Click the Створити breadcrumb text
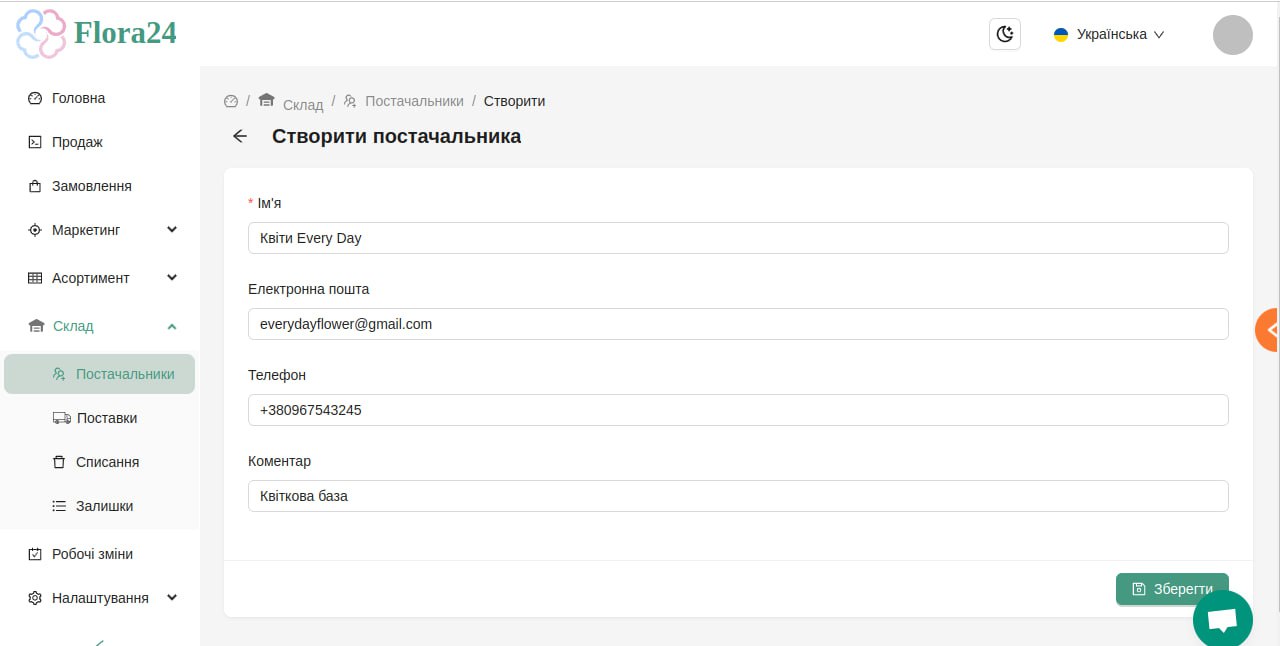This screenshot has width=1280, height=646. 514,101
